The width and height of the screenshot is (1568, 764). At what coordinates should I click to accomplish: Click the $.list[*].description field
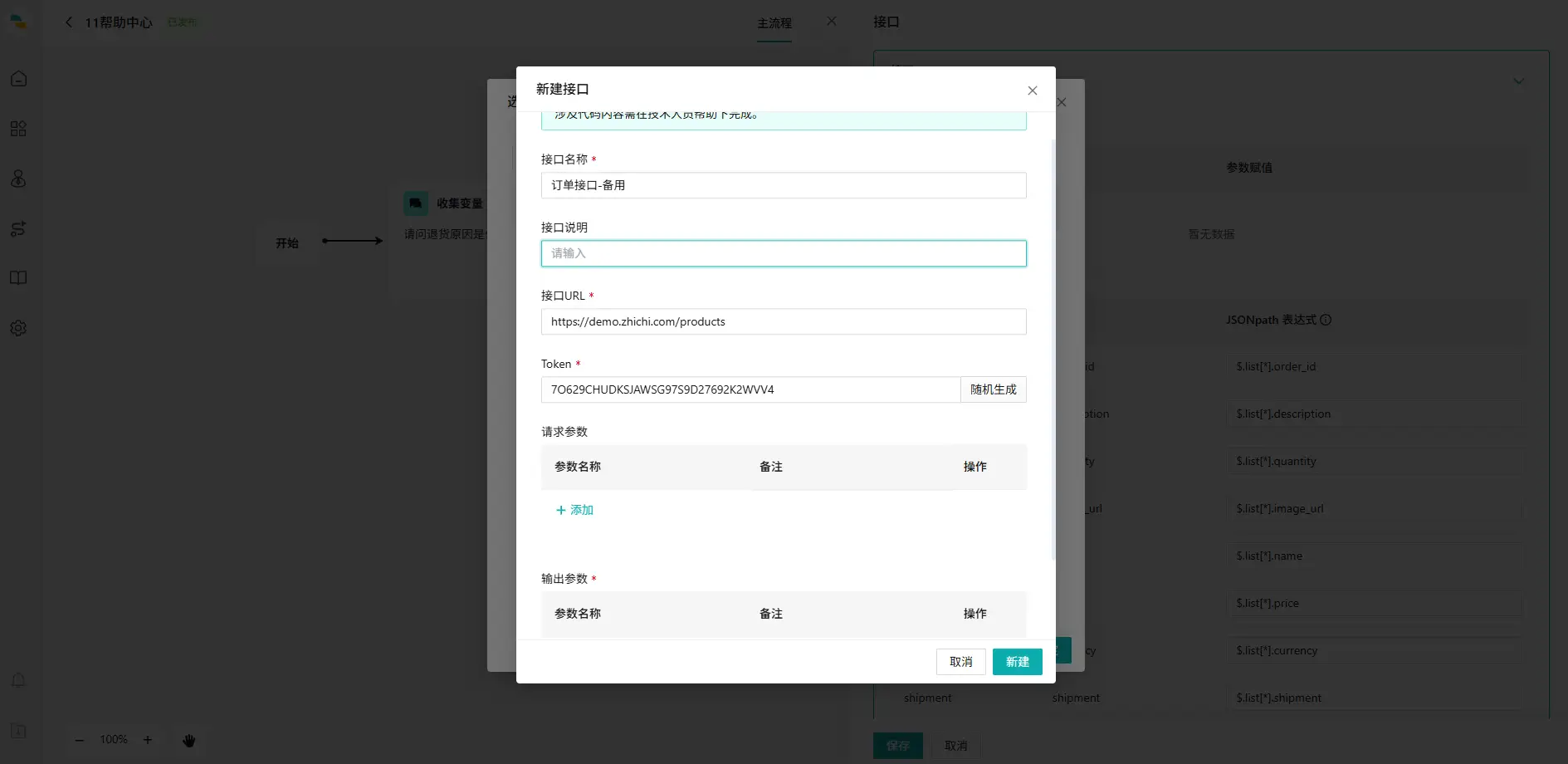point(1375,414)
